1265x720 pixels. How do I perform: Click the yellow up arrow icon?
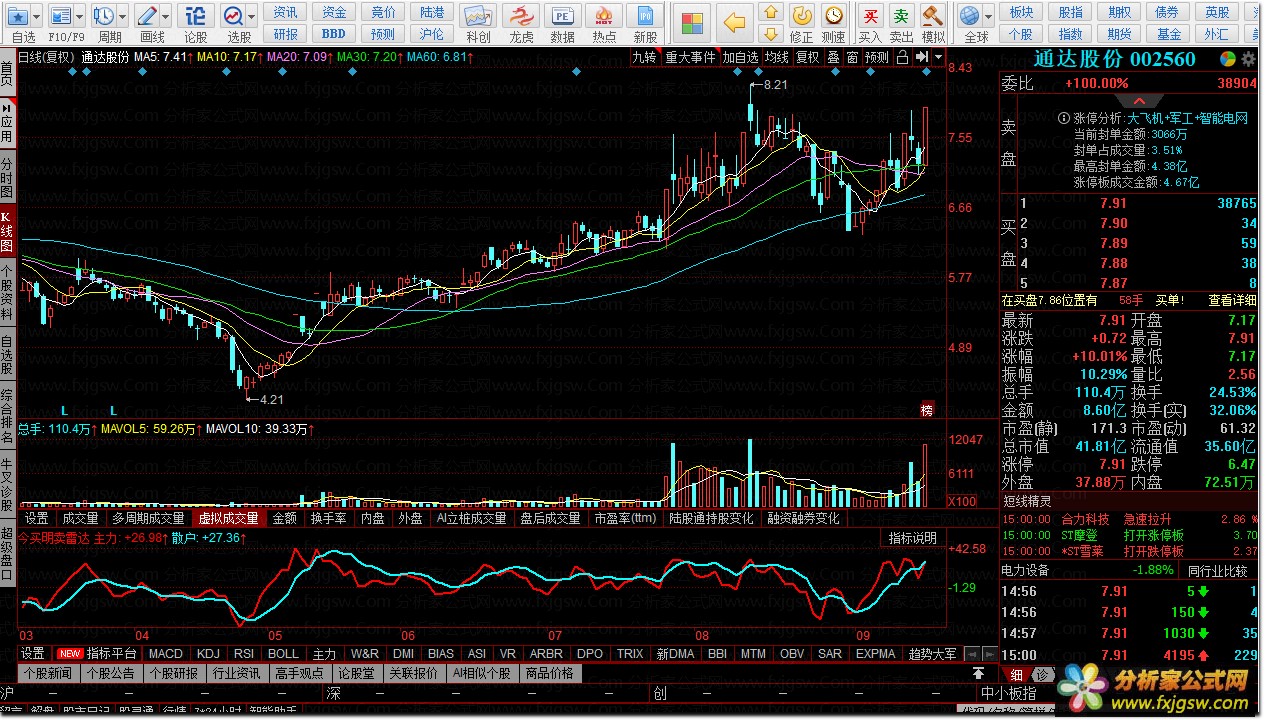[770, 12]
